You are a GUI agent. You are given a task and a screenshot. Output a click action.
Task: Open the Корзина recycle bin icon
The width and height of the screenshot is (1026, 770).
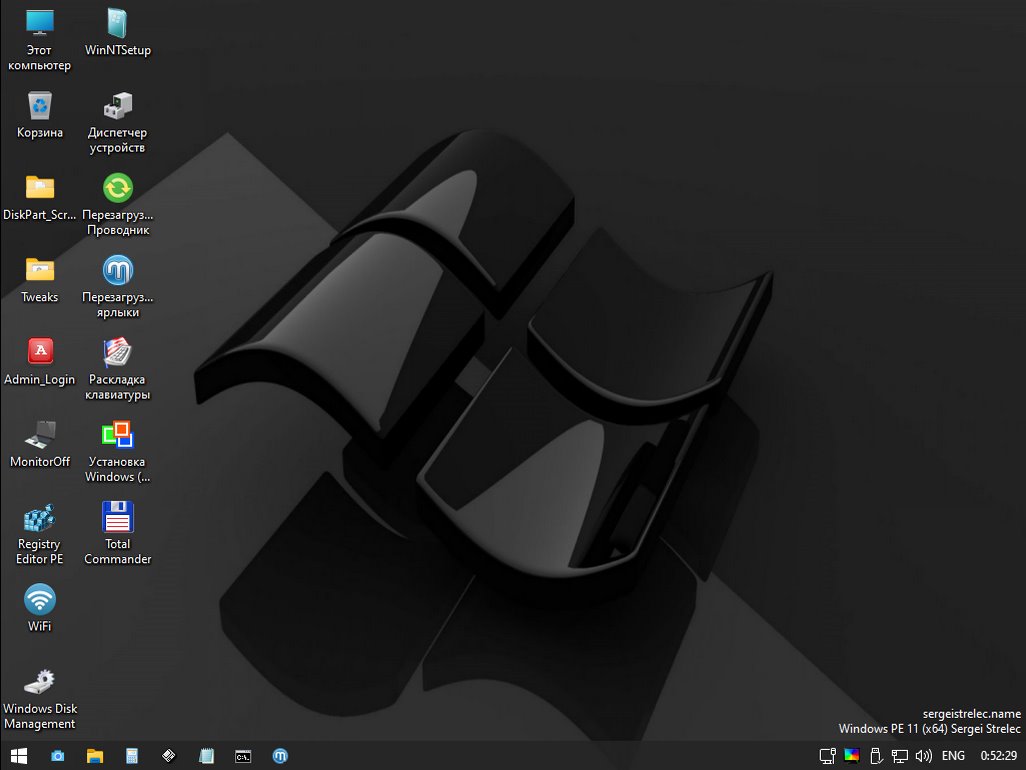click(x=40, y=105)
